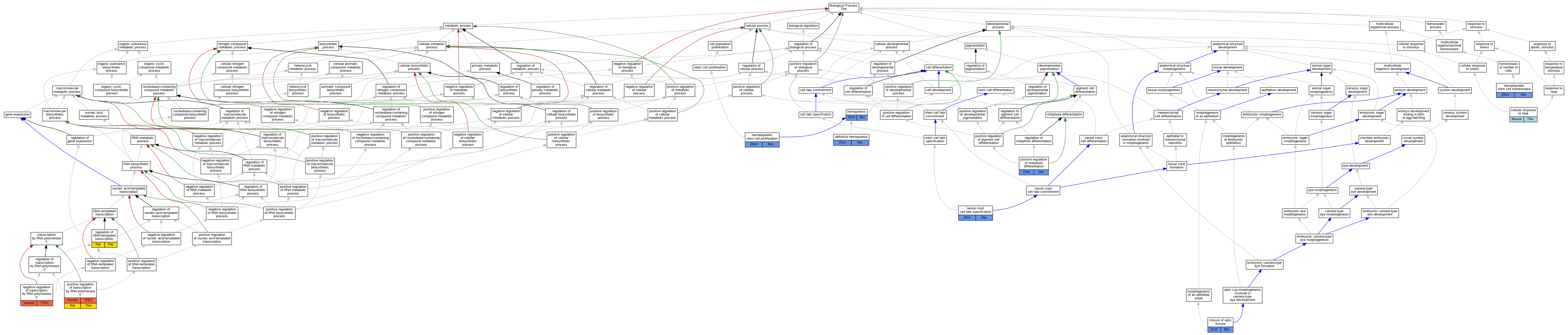Select the 'mesenchyme development' node

pos(1227,90)
